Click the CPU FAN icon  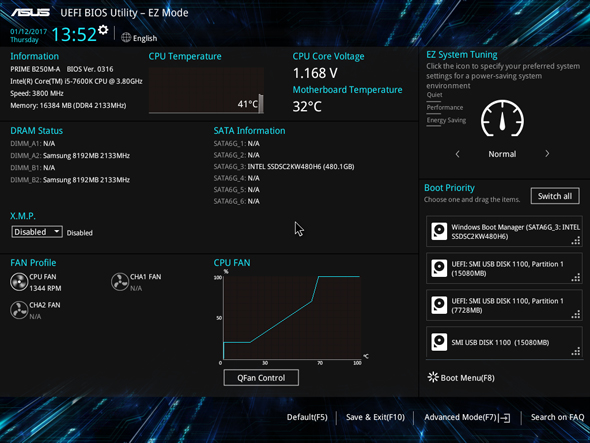pyautogui.click(x=19, y=282)
